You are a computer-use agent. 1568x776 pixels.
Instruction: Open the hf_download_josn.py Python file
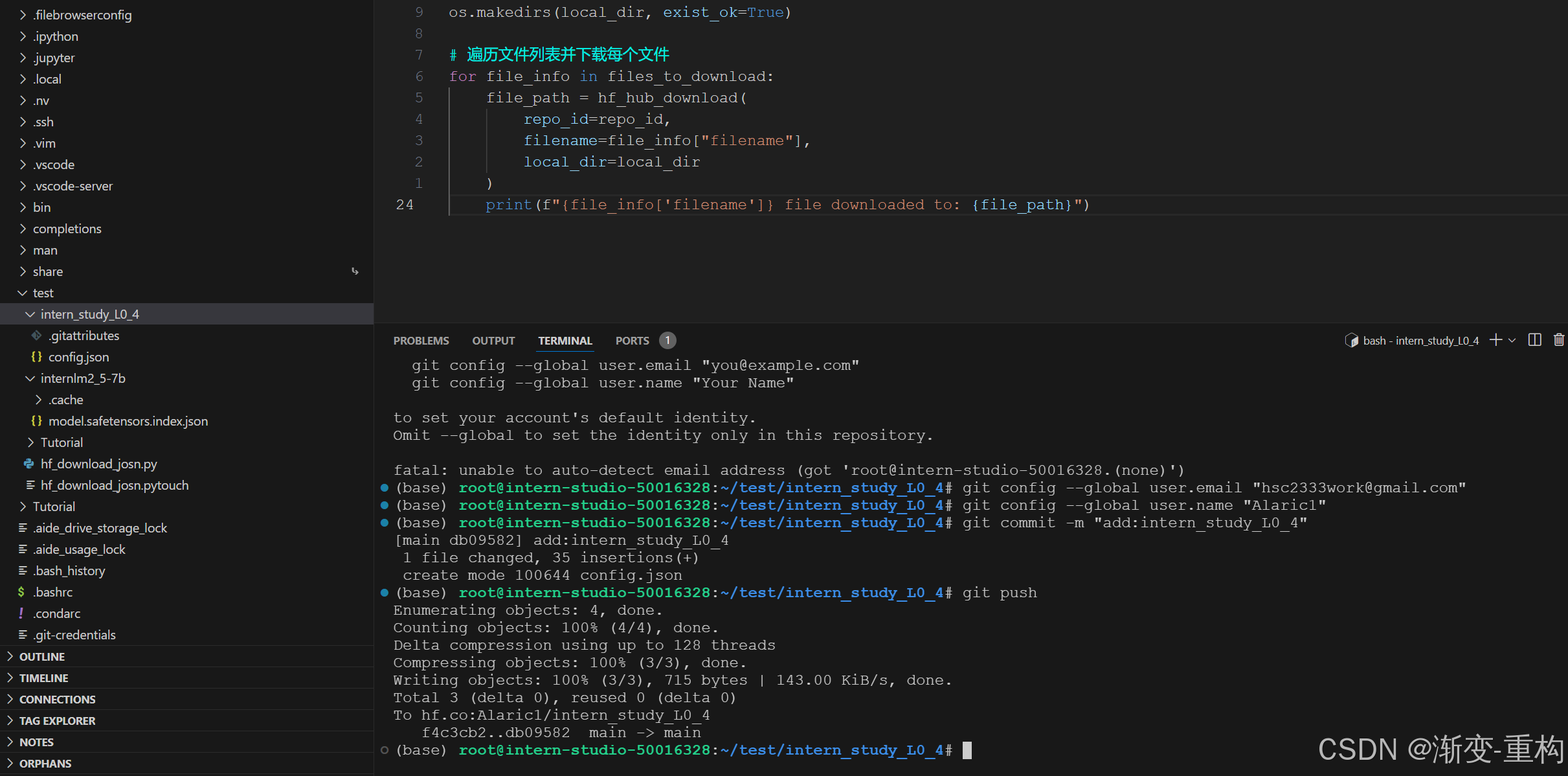[98, 464]
